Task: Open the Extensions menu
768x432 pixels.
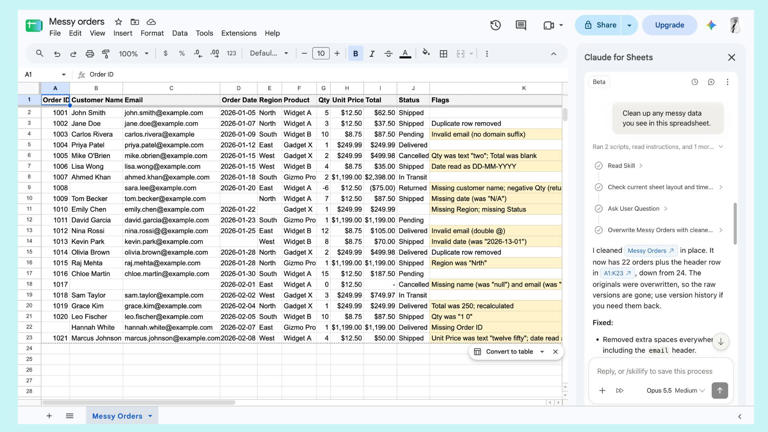Action: pyautogui.click(x=239, y=33)
